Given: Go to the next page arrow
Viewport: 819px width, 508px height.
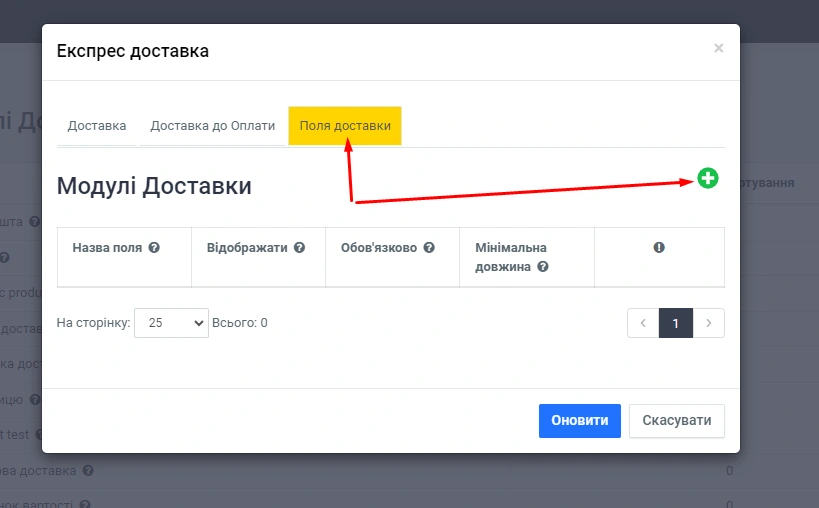Looking at the screenshot, I should [x=708, y=323].
